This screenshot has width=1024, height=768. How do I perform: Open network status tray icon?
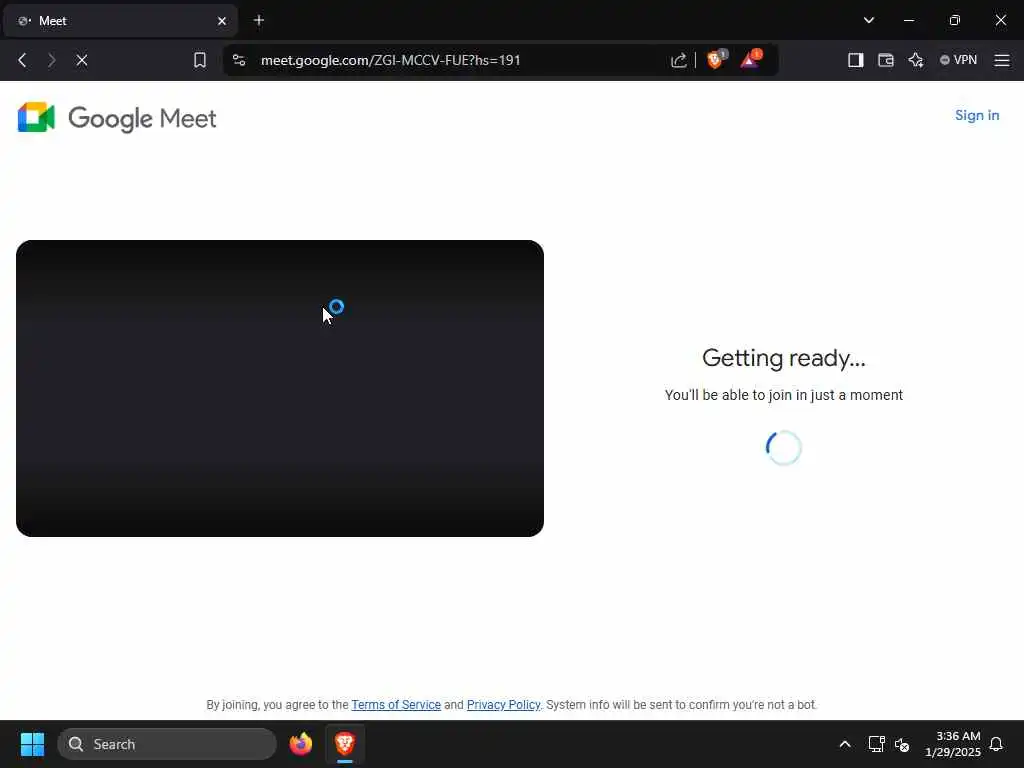(x=876, y=744)
